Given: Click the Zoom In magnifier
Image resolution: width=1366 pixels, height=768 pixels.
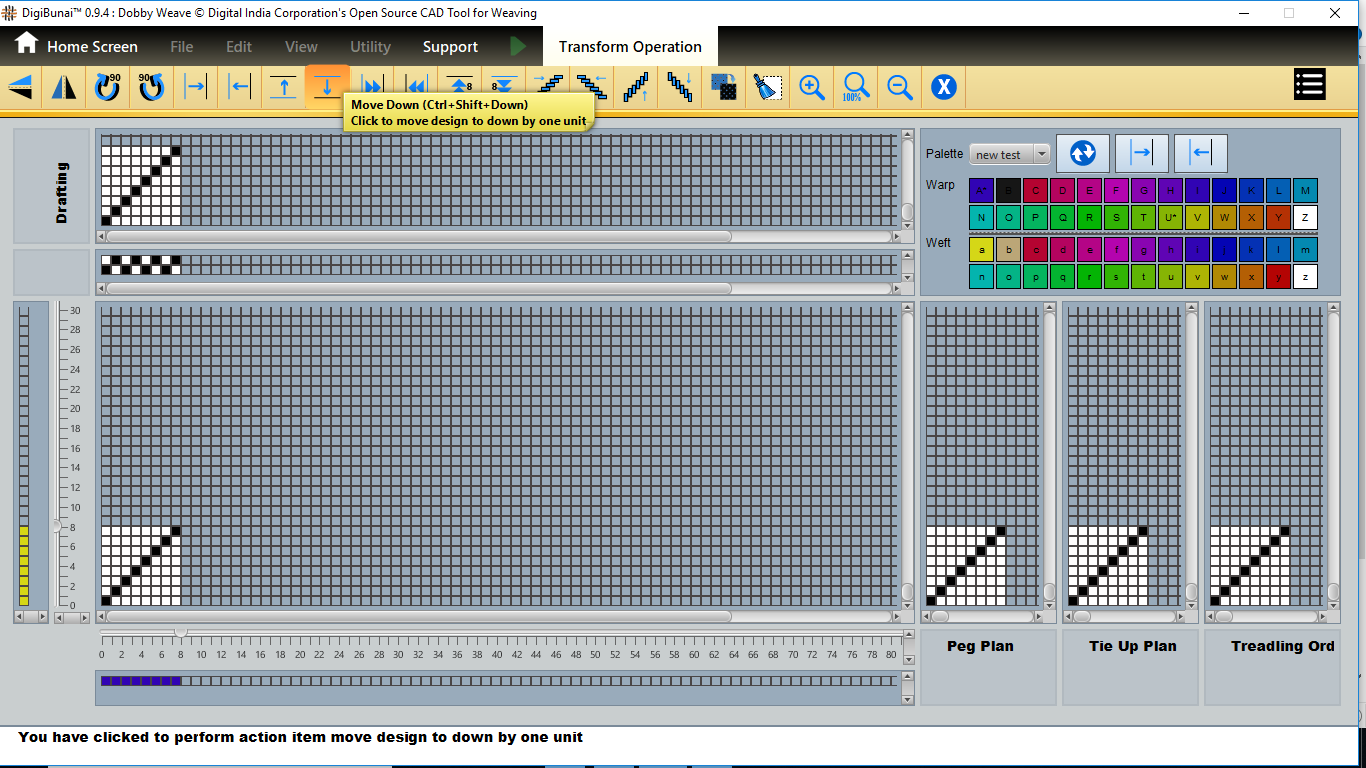Looking at the screenshot, I should pos(811,88).
